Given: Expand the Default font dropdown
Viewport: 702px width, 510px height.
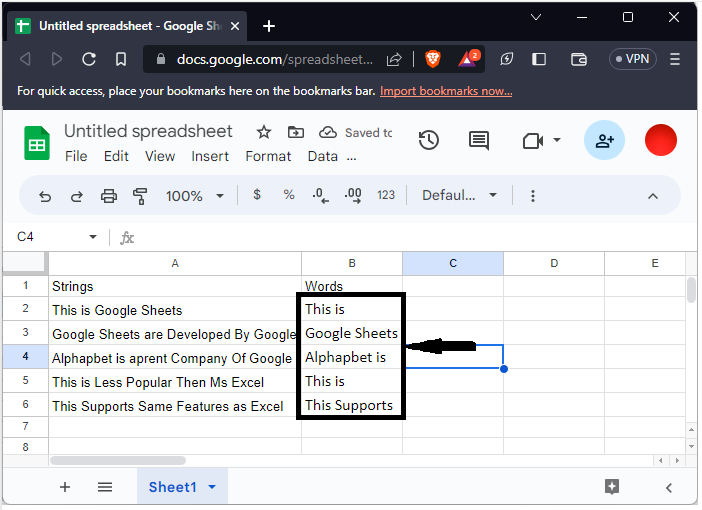Looking at the screenshot, I should (459, 196).
